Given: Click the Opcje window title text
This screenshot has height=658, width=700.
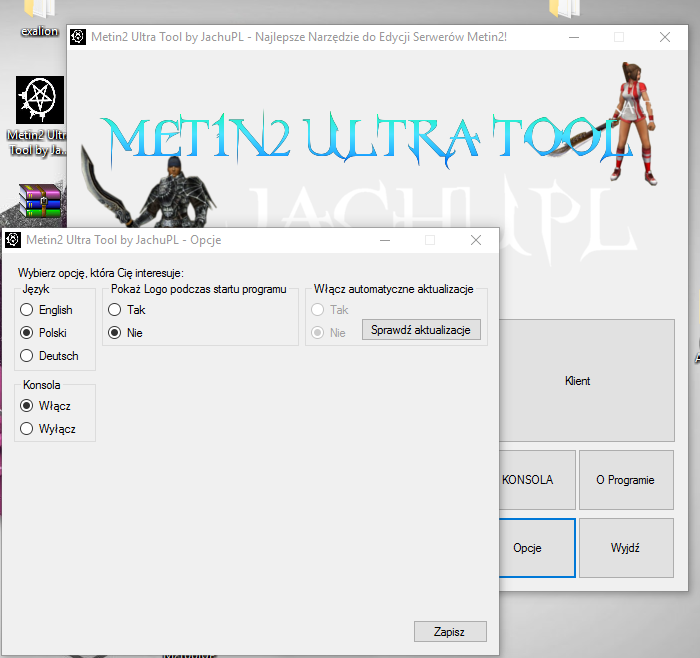Looking at the screenshot, I should point(124,240).
